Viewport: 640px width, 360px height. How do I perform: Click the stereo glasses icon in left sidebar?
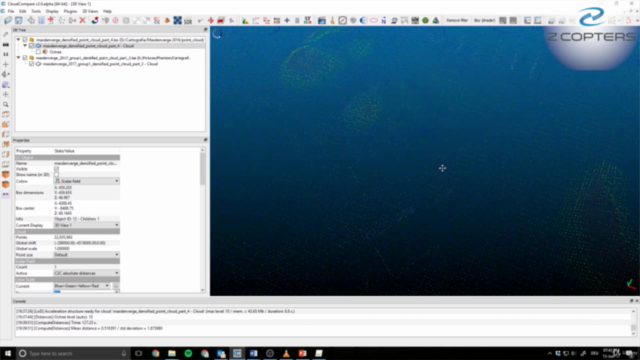pyautogui.click(x=6, y=195)
